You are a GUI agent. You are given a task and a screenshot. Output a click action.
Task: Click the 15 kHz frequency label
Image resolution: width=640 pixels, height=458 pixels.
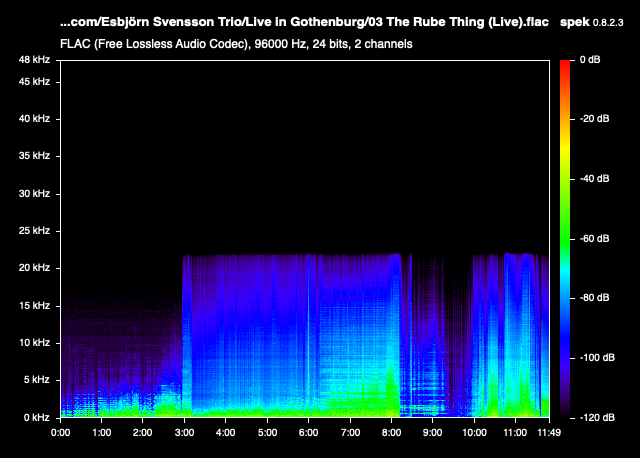point(34,306)
